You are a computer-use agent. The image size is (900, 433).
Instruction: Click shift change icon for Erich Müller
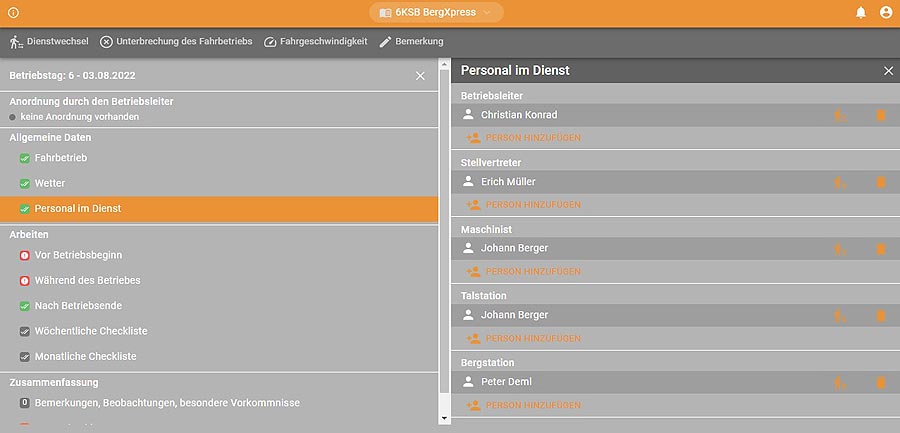click(x=841, y=182)
